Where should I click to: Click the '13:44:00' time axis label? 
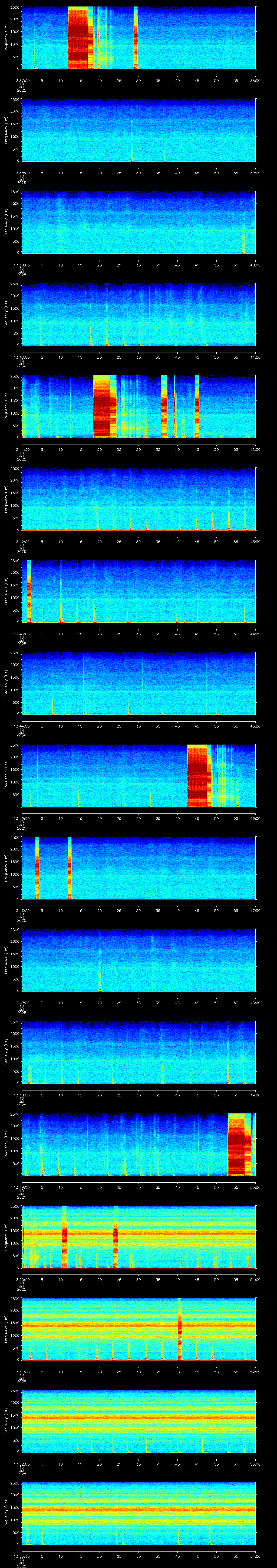point(21,726)
